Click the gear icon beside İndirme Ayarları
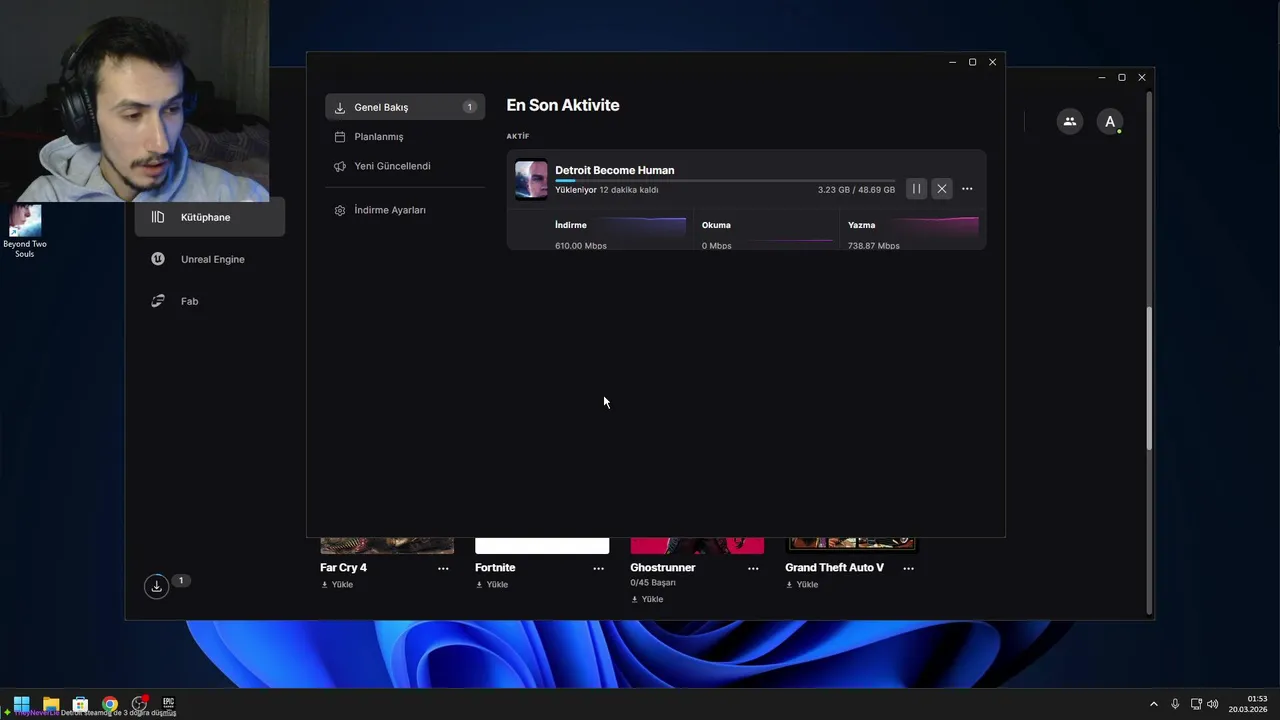This screenshot has height=720, width=1280. (x=340, y=210)
